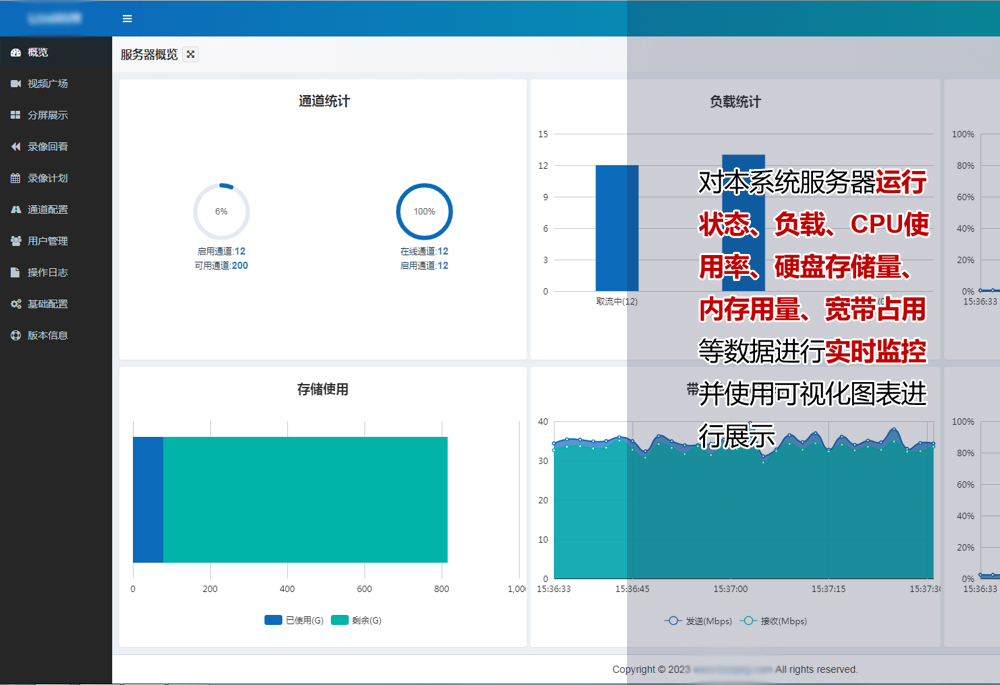Toggle the hamburger sidebar menu button

[x=127, y=19]
